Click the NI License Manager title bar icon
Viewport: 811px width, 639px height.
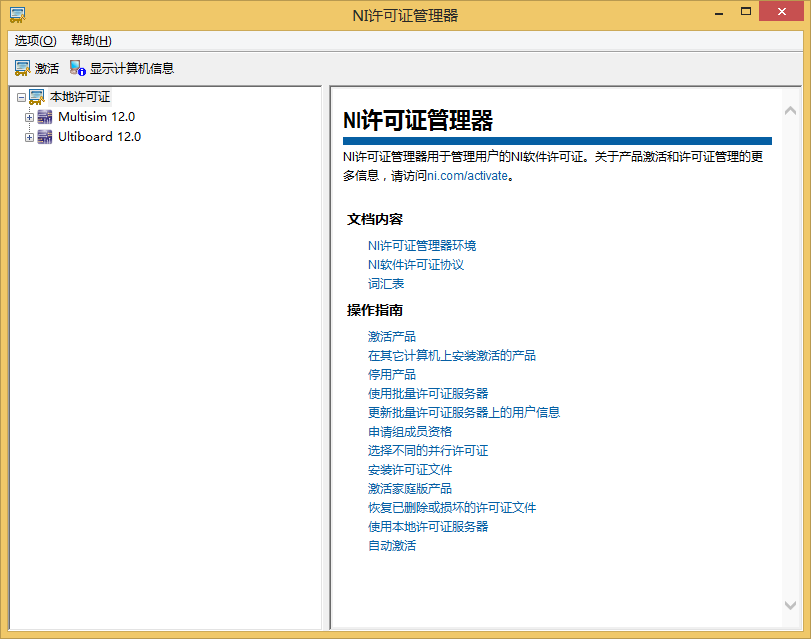click(x=18, y=15)
